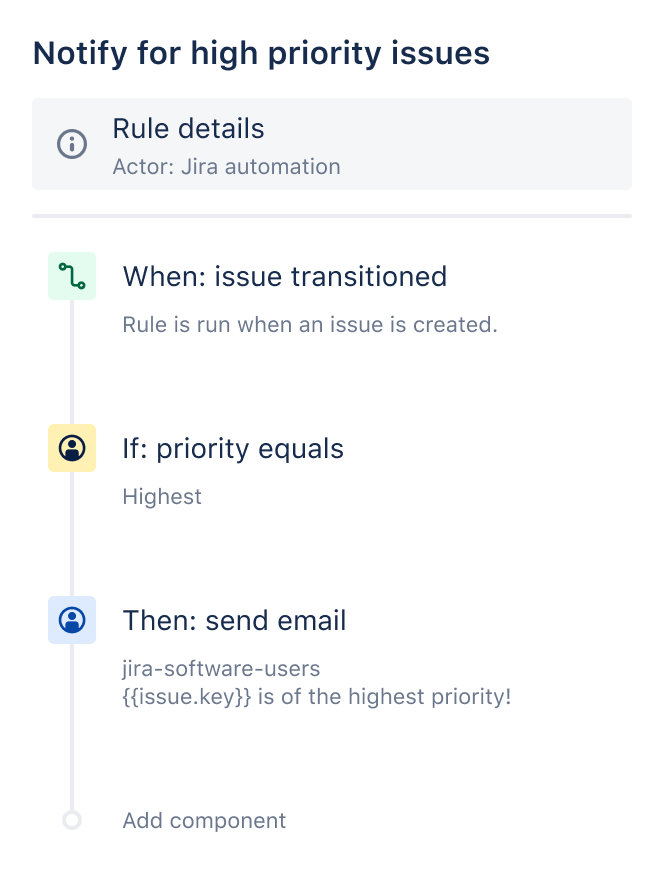Open the 'When: issue transitioned' trigger component
This screenshot has height=886, width=664.
pos(284,277)
